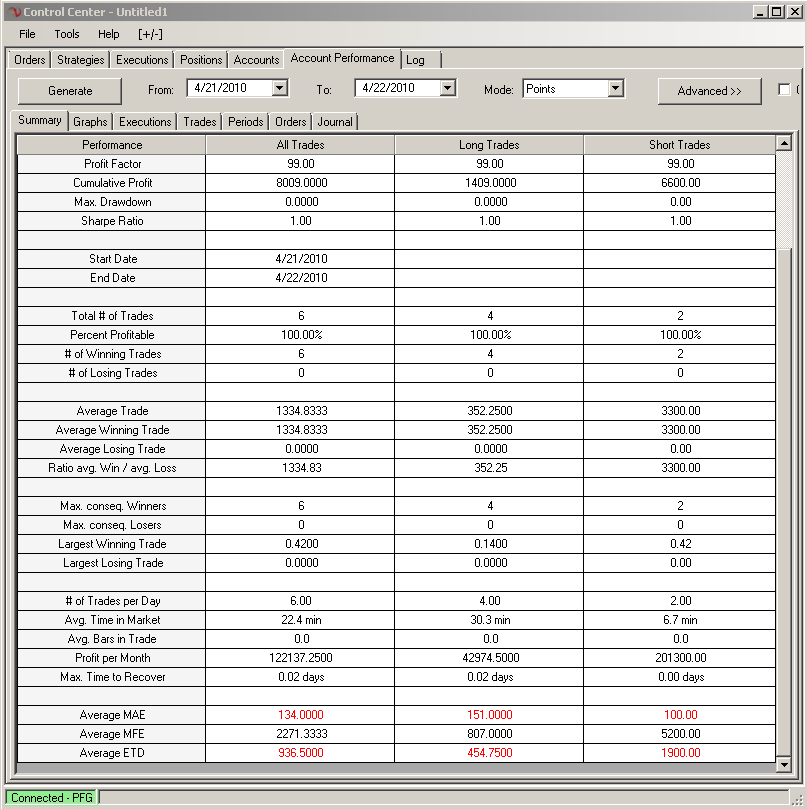Click Short Trades Profit per Month 201300.00
This screenshot has height=809, width=807.
(681, 658)
